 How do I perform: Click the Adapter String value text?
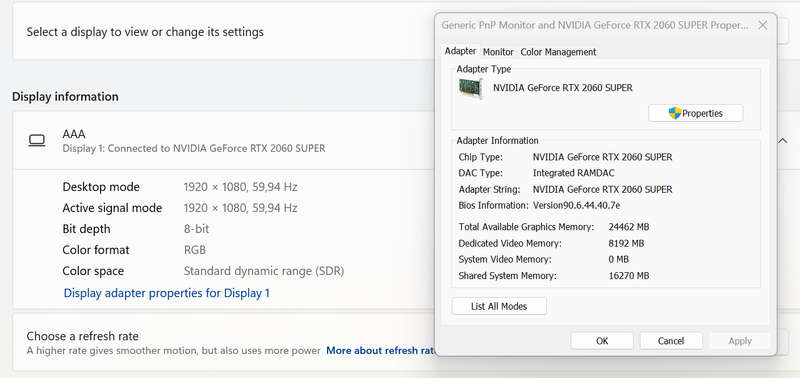pyautogui.click(x=603, y=189)
